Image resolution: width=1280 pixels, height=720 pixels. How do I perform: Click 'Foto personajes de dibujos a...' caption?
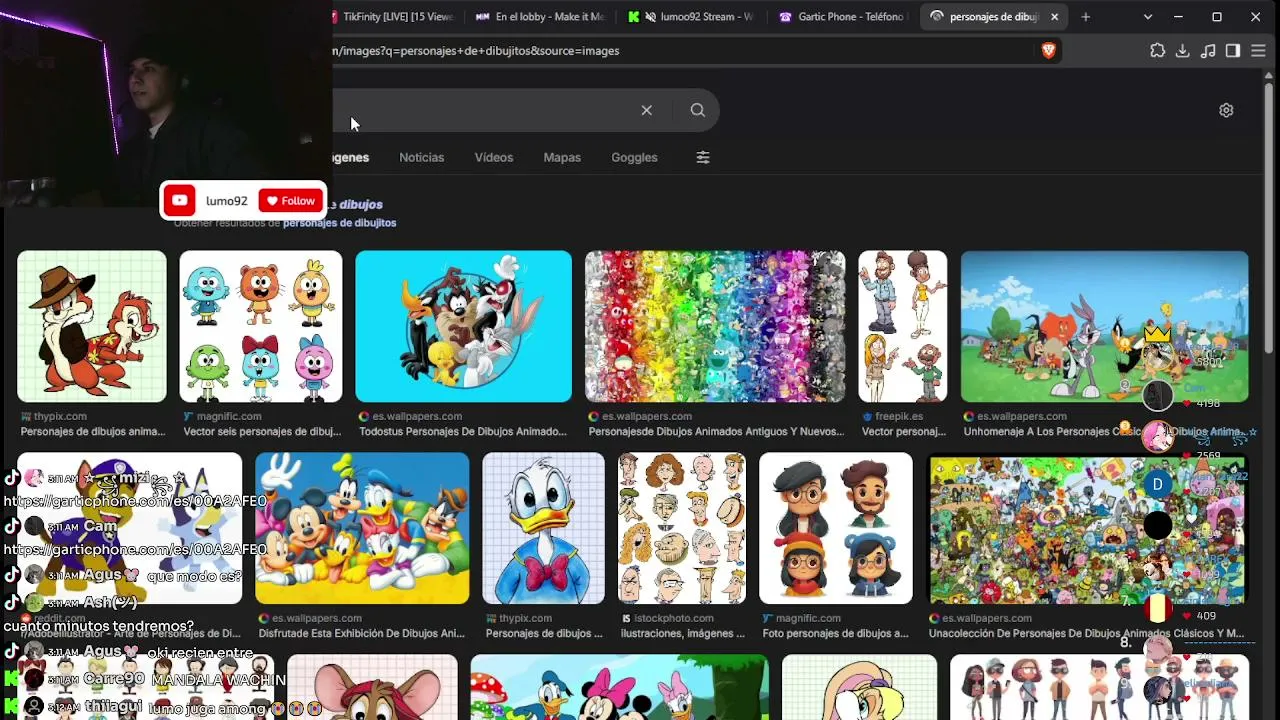tap(836, 633)
